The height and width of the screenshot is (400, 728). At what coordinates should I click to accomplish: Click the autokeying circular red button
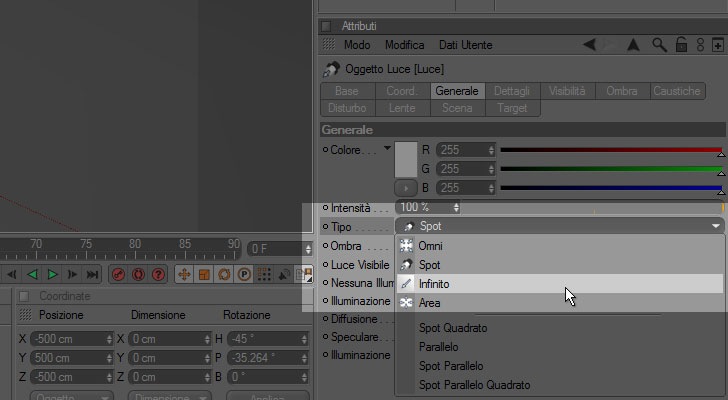click(x=138, y=274)
